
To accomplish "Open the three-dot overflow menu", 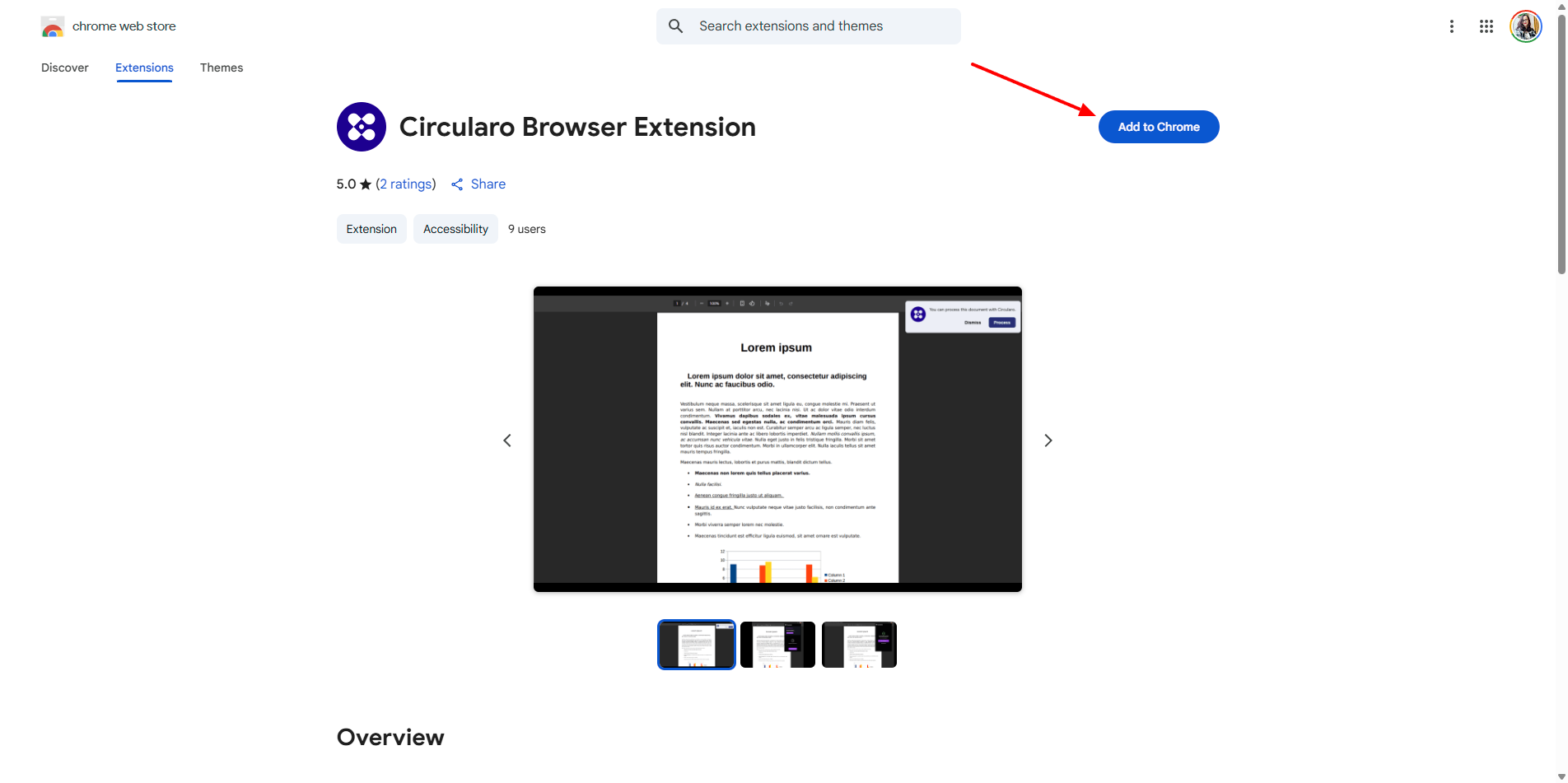I will (x=1452, y=26).
